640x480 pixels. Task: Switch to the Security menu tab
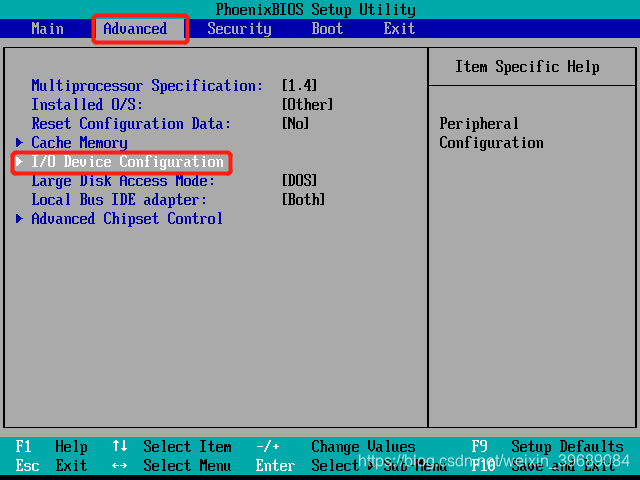tap(239, 29)
